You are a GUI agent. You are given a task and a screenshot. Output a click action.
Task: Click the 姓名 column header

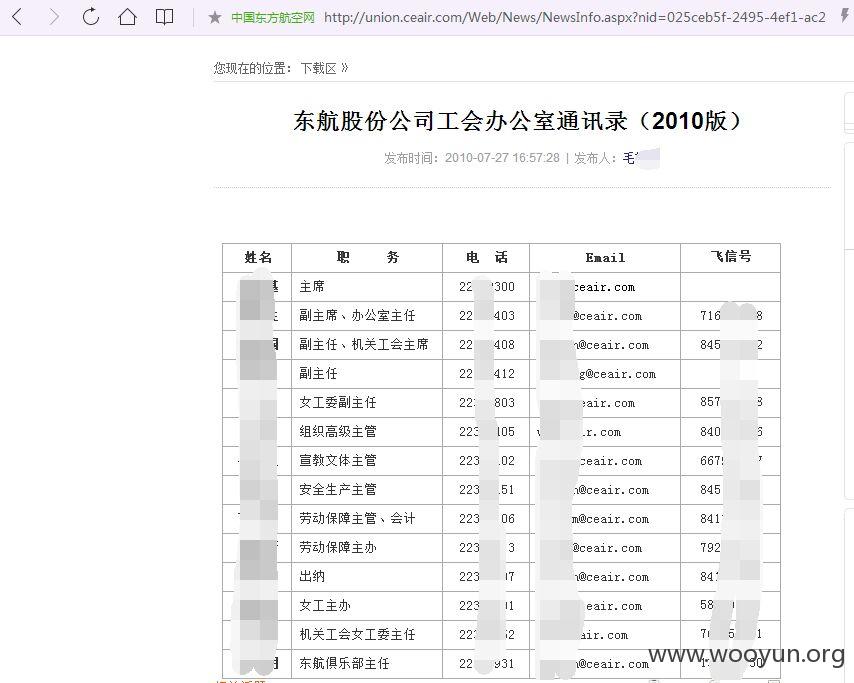coord(258,258)
